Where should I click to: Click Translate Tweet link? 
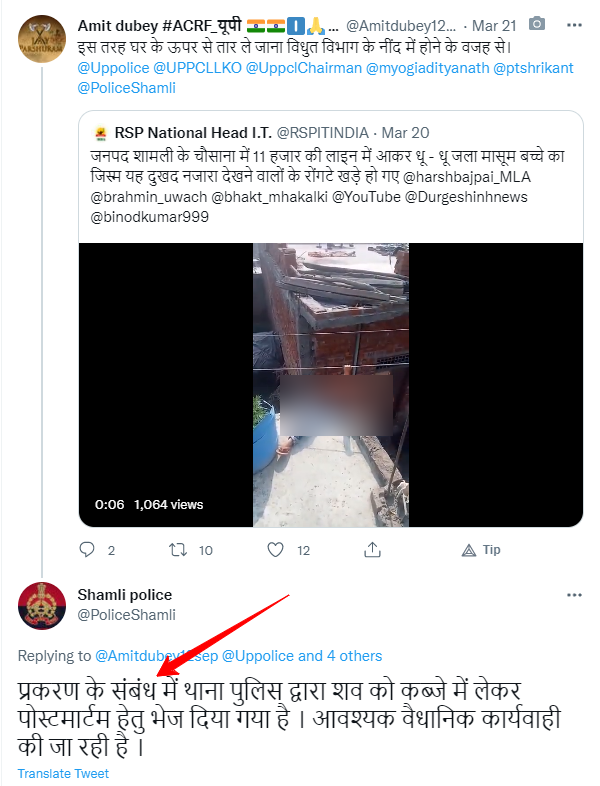pyautogui.click(x=63, y=773)
